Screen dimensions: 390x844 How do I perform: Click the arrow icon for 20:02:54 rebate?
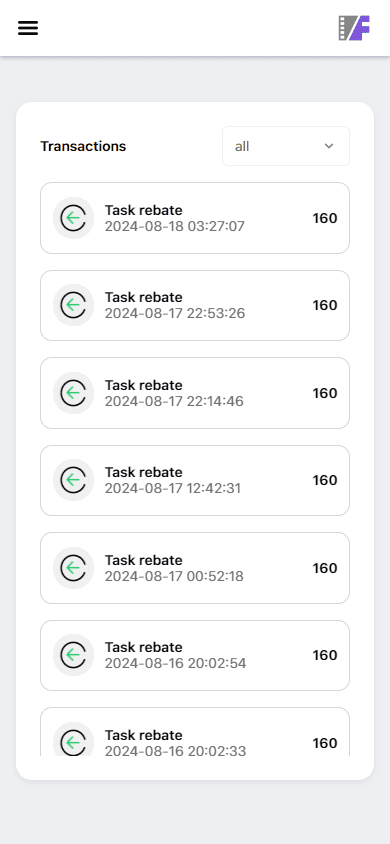(x=74, y=655)
